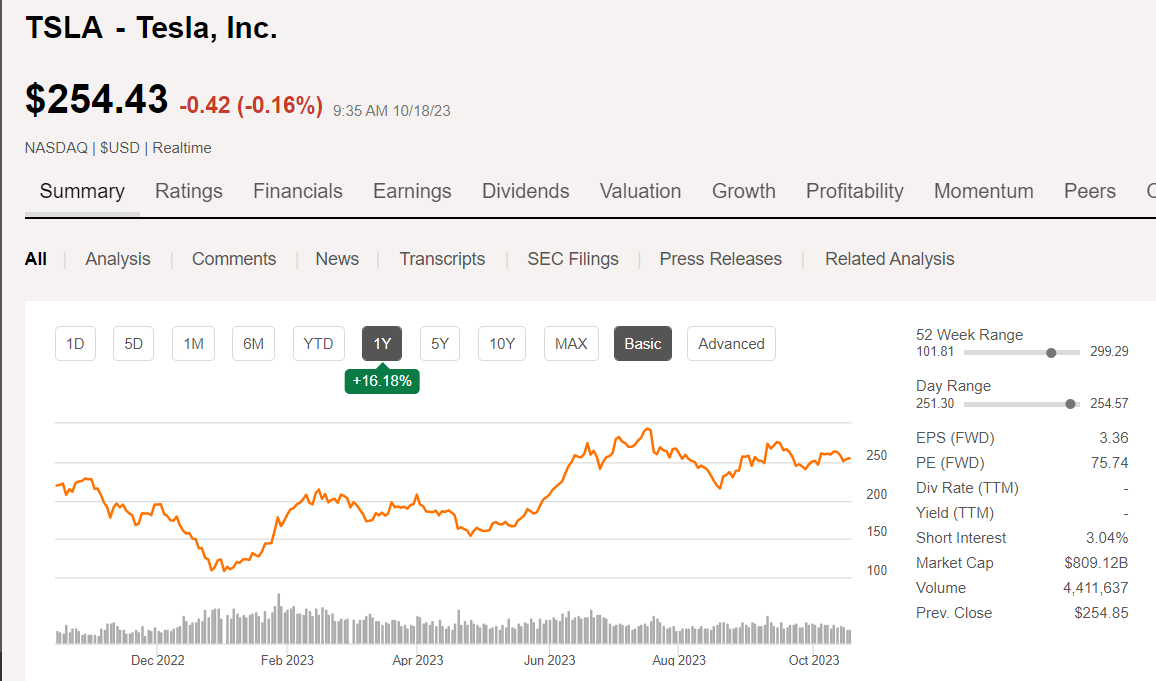
Task: Switch chart to 5Y range
Action: click(440, 343)
